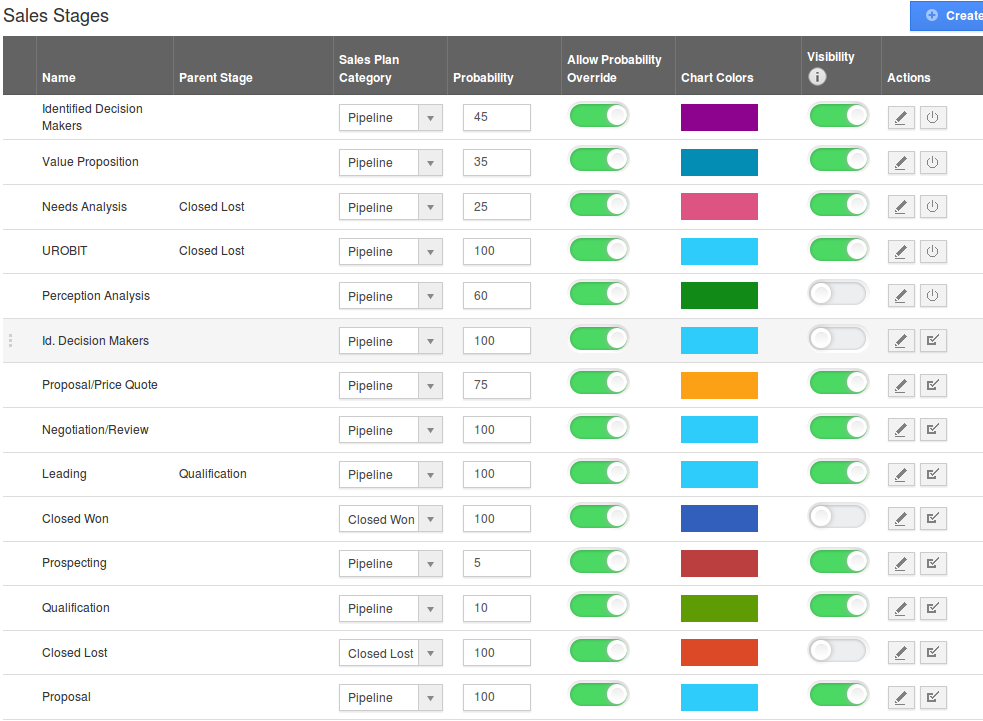Screen dimensions: 983x721
Task: Sort by the Probability column header
Action: click(x=483, y=78)
